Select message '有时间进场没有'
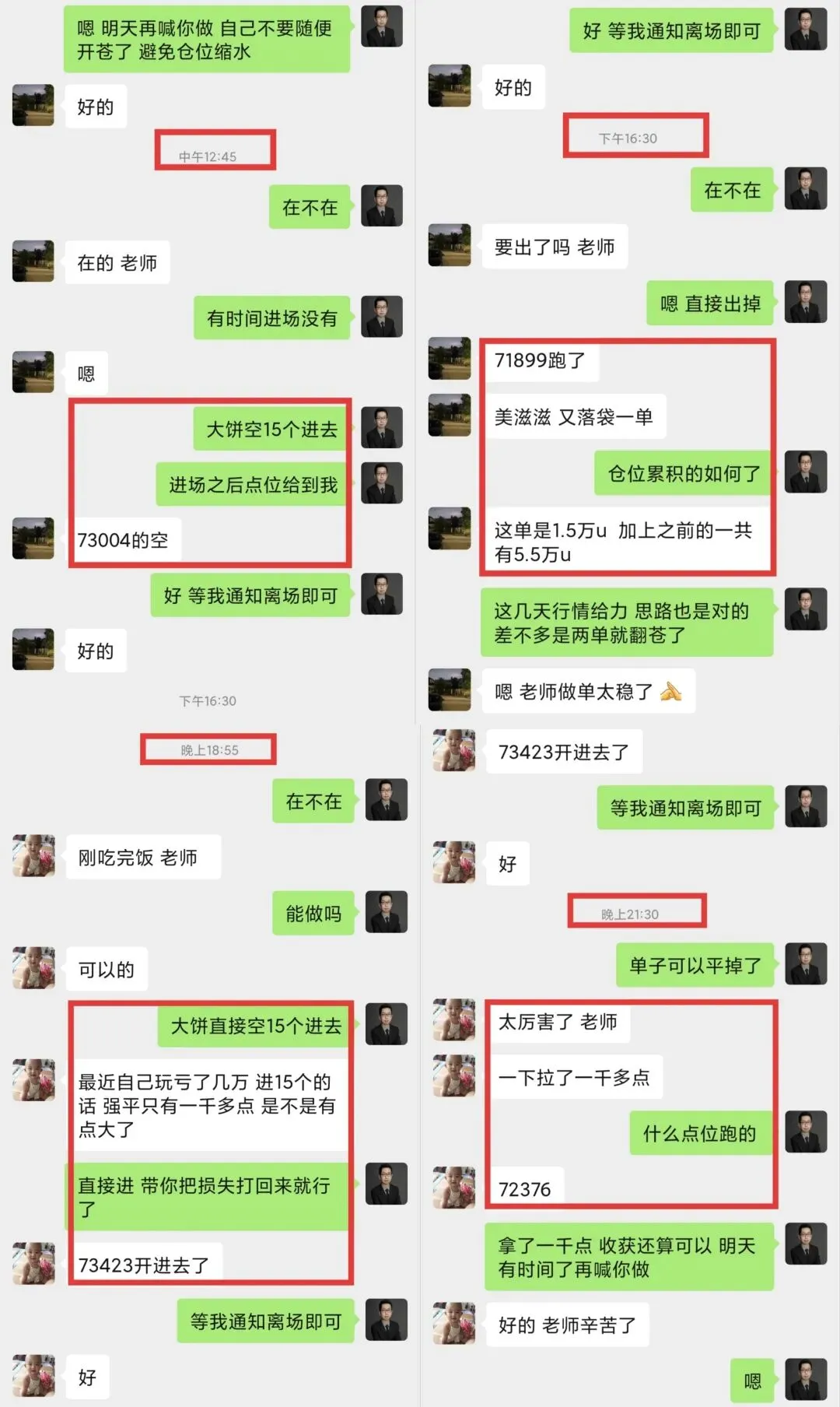 click(272, 318)
